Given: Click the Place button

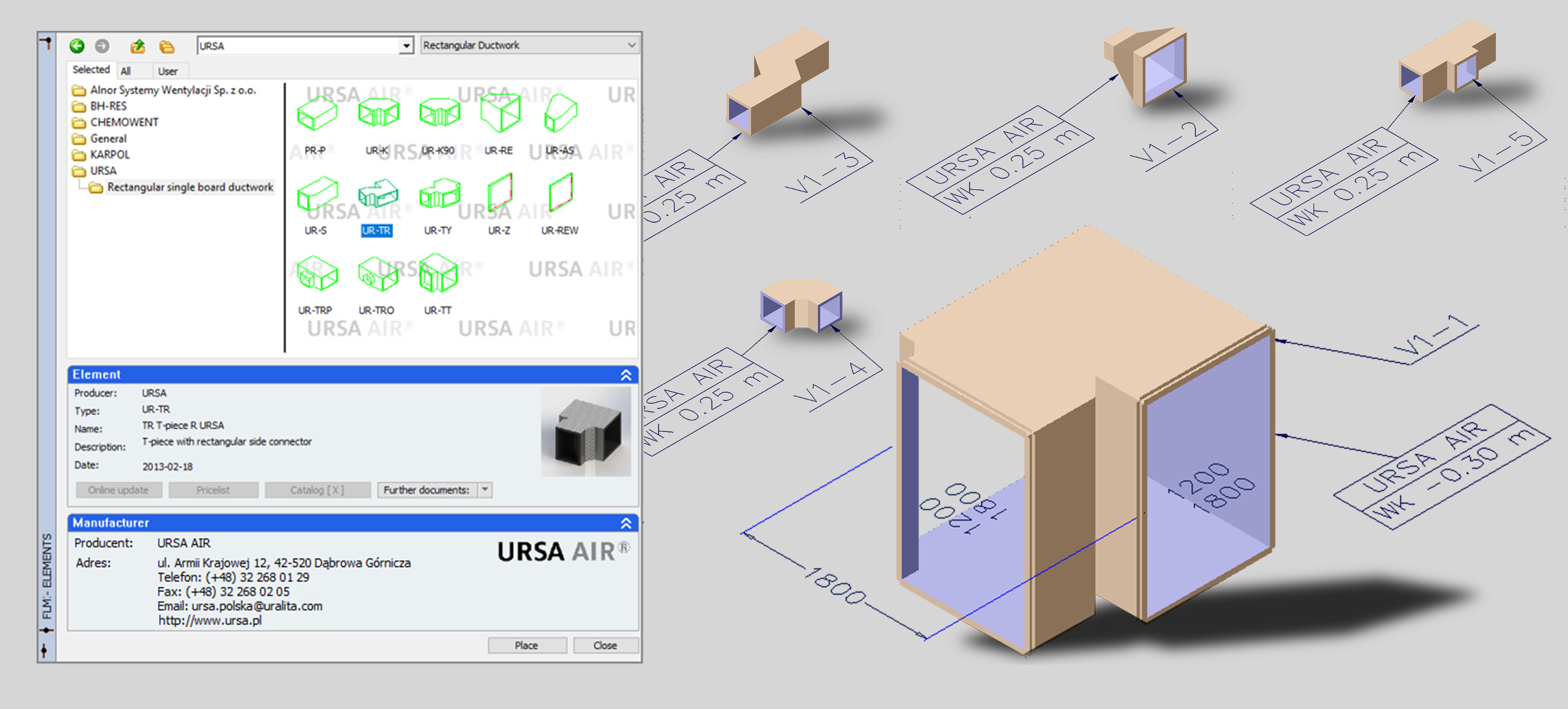Looking at the screenshot, I should click(x=526, y=645).
